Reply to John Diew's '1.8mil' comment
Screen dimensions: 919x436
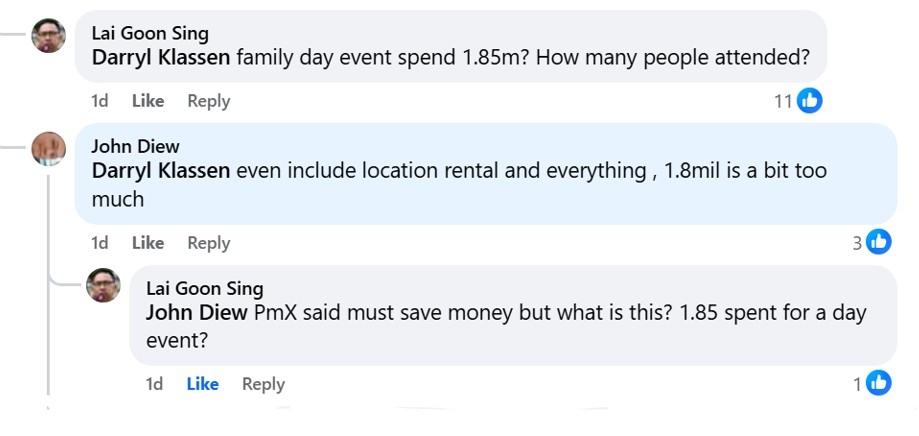coord(209,243)
